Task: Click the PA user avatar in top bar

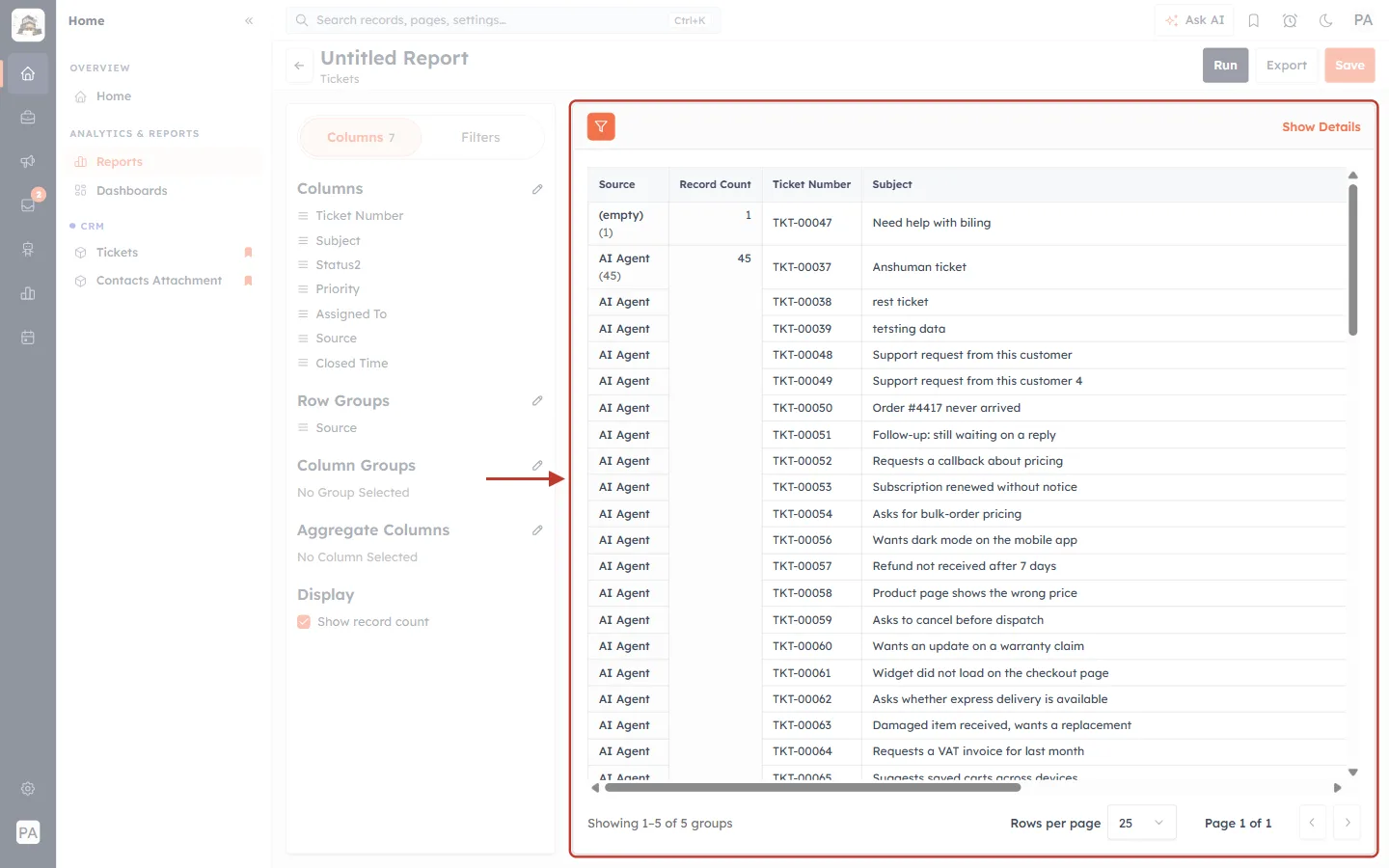Action: click(x=1363, y=20)
